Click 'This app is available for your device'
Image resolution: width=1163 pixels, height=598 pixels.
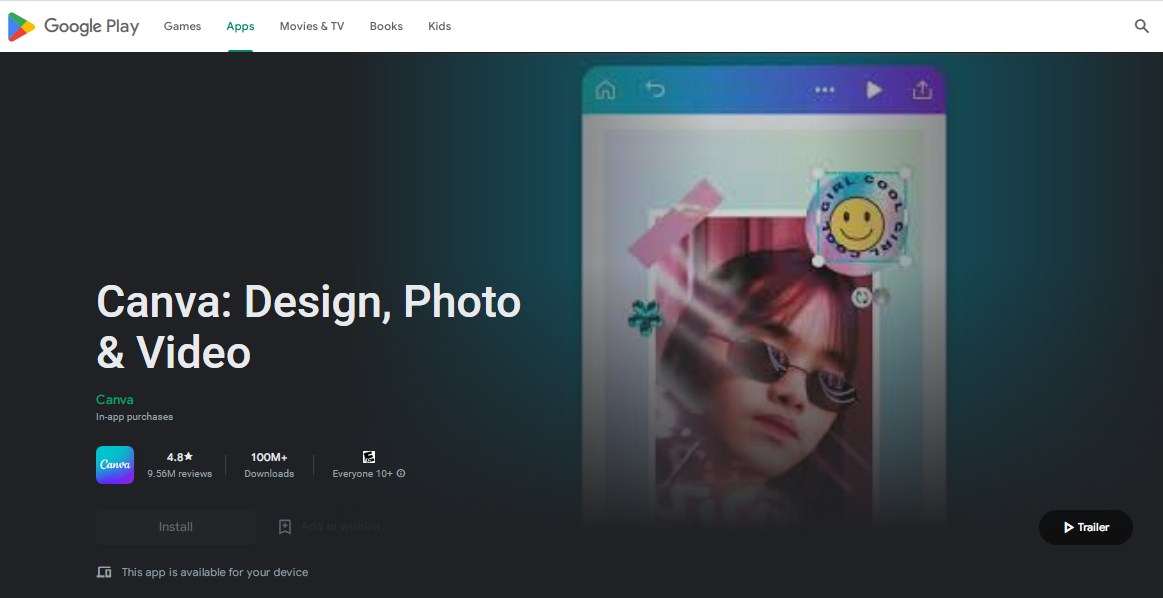click(x=214, y=572)
